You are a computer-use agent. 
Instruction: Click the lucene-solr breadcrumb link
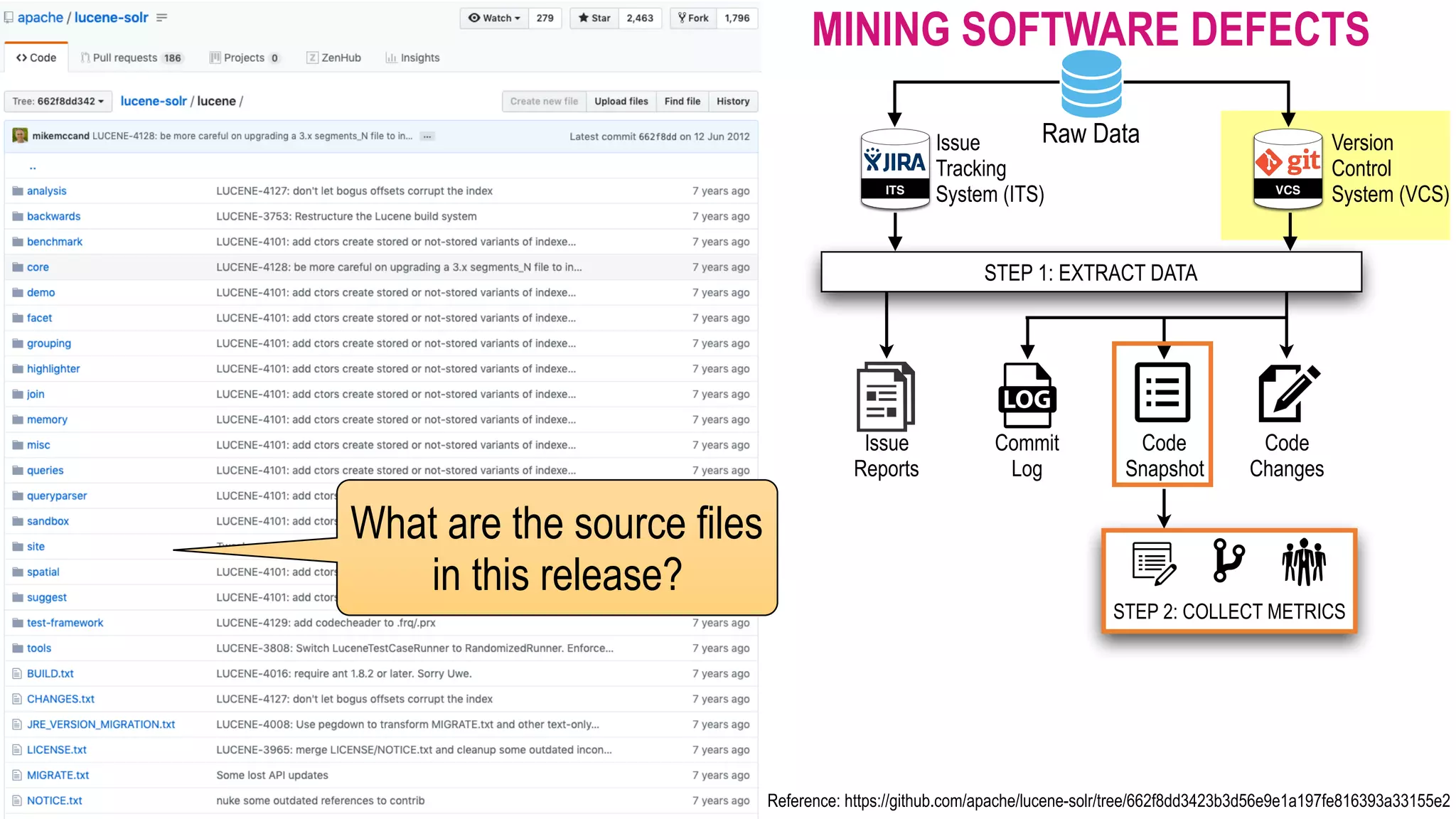coord(154,101)
